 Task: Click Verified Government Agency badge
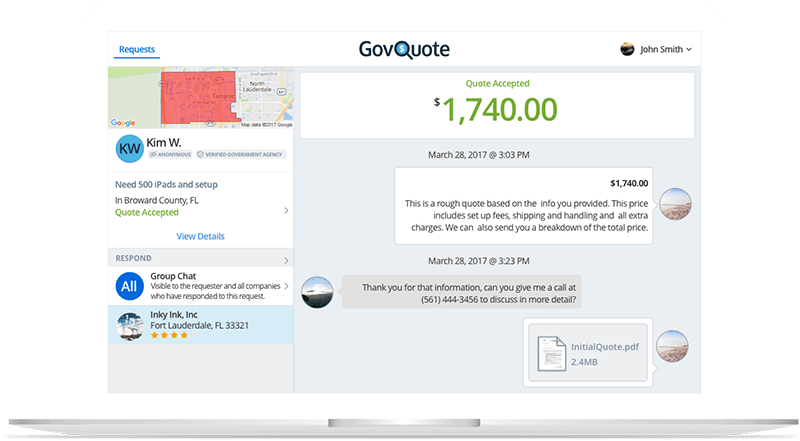tap(241, 154)
